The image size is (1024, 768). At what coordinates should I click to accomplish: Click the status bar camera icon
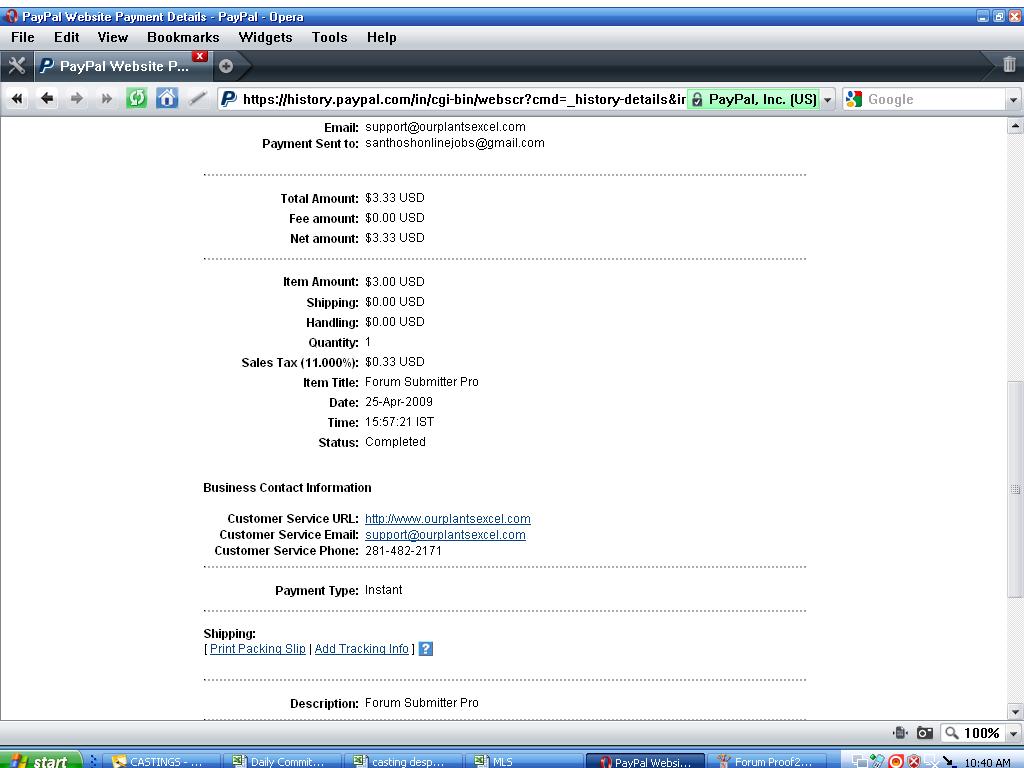tap(925, 733)
